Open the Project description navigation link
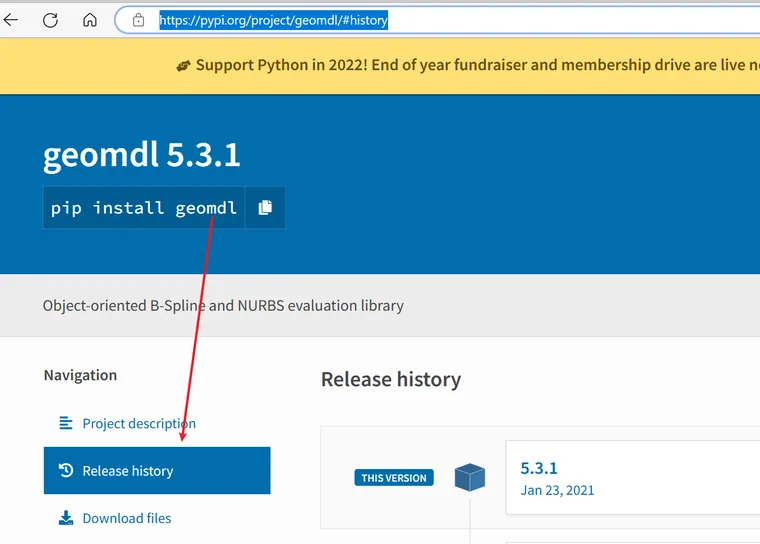This screenshot has width=760, height=544. [139, 423]
